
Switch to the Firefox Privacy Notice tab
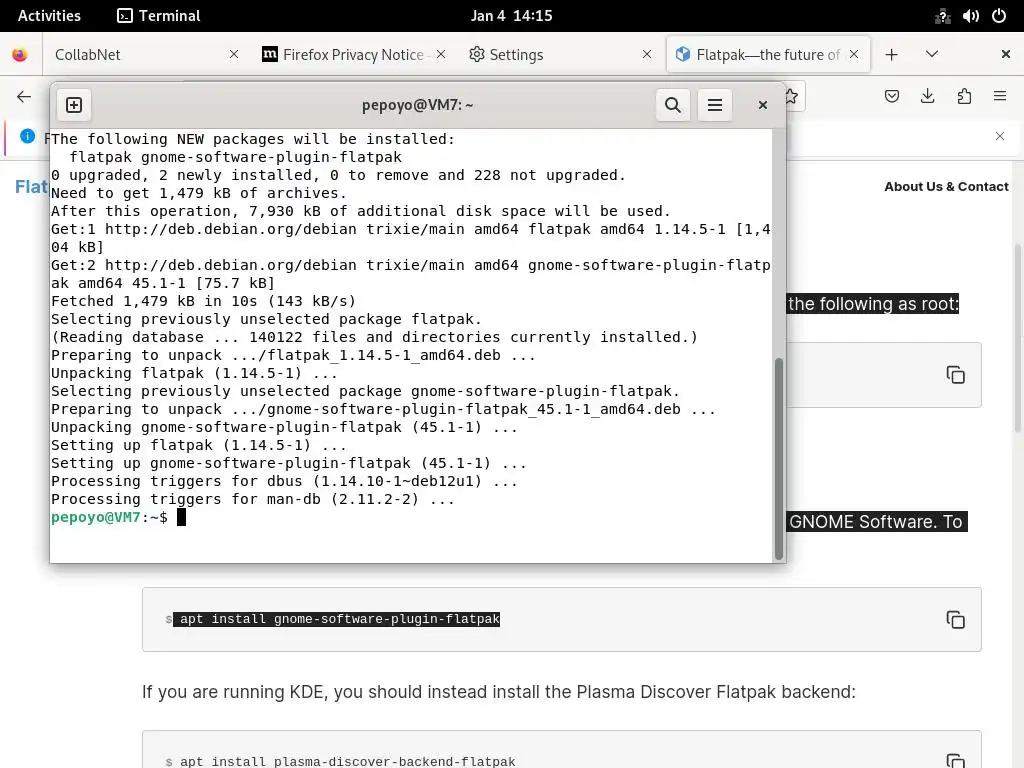(x=353, y=54)
